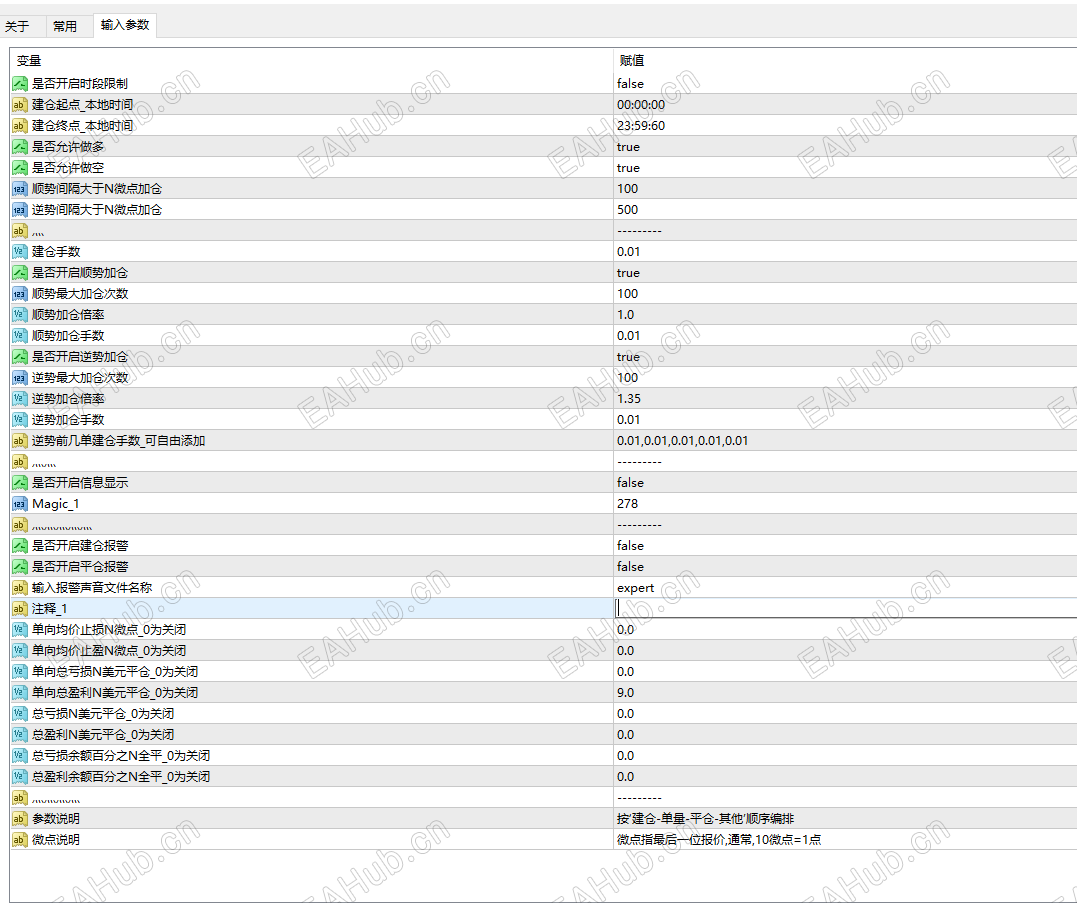Click the bool icon beside 是否开启时段限制
Viewport: 1077px width, 903px height.
tap(20, 84)
